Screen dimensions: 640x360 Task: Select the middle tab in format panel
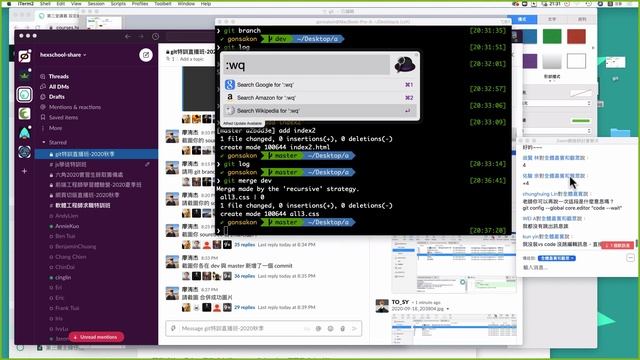(x=552, y=19)
